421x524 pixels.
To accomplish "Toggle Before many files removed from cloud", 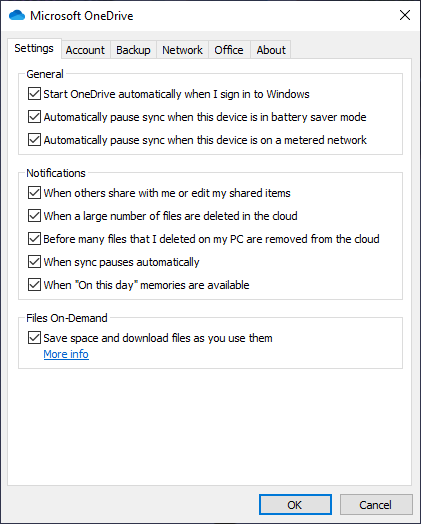I will coord(34,239).
